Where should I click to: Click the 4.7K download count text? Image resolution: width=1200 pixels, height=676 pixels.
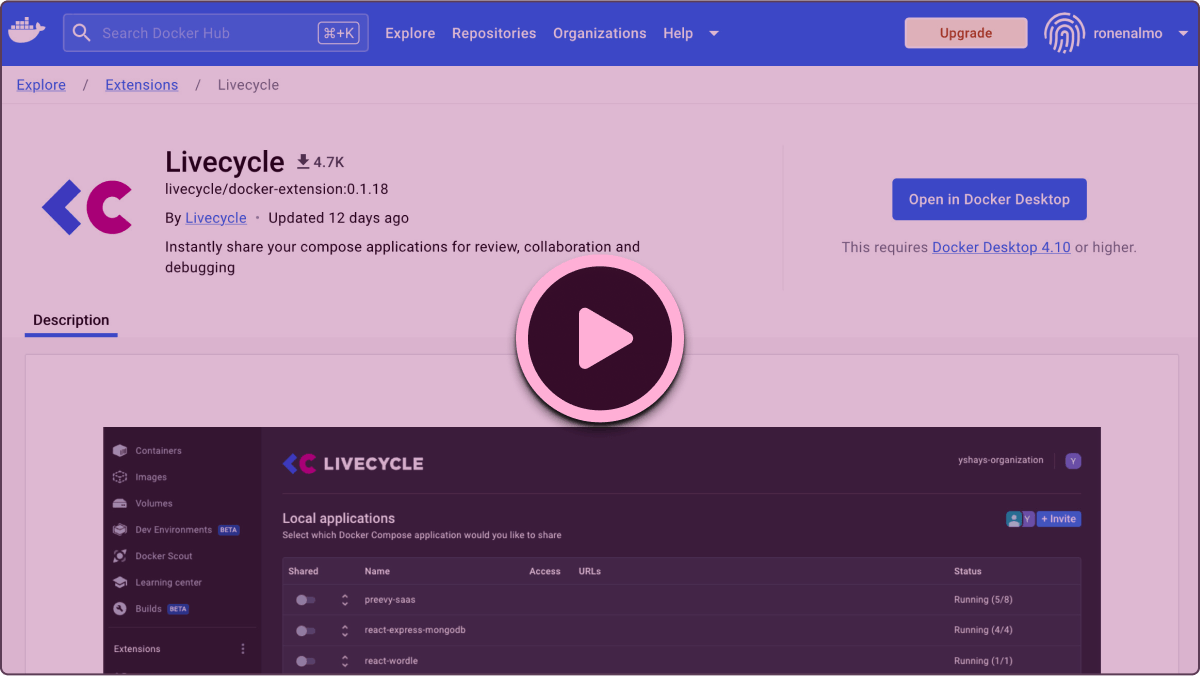tap(328, 162)
